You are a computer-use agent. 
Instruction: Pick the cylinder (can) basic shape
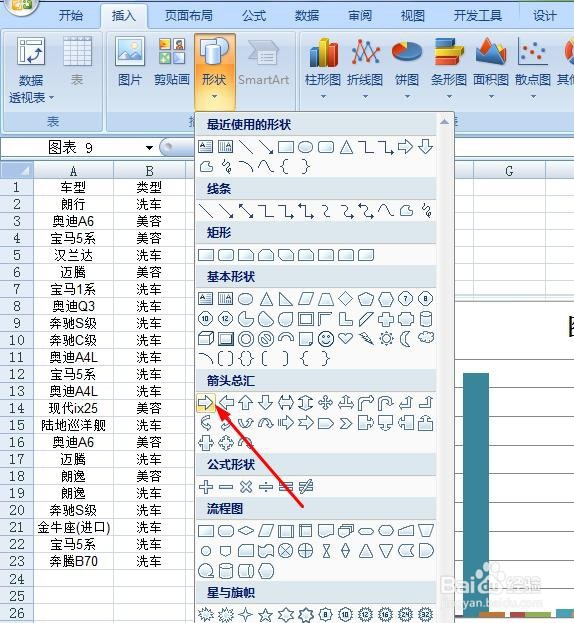pos(426,319)
